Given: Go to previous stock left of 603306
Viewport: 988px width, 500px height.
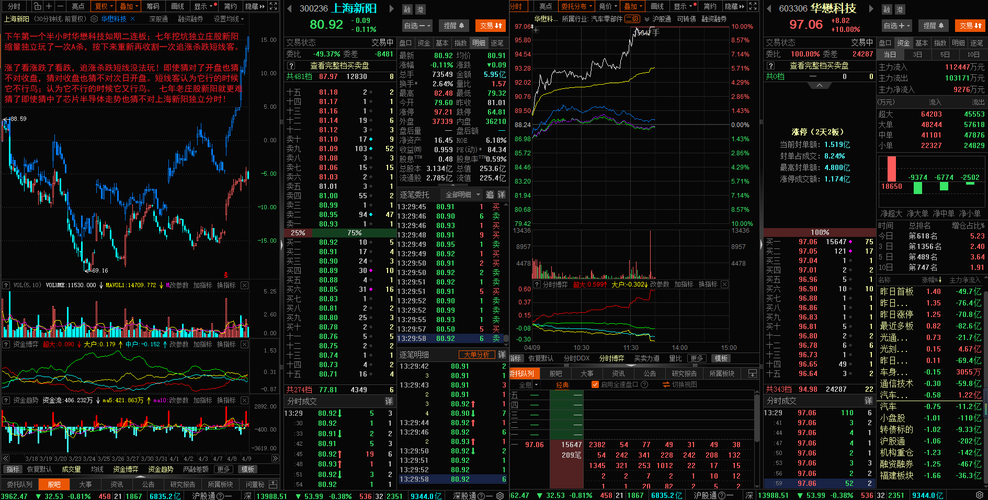Looking at the screenshot, I should click(769, 9).
